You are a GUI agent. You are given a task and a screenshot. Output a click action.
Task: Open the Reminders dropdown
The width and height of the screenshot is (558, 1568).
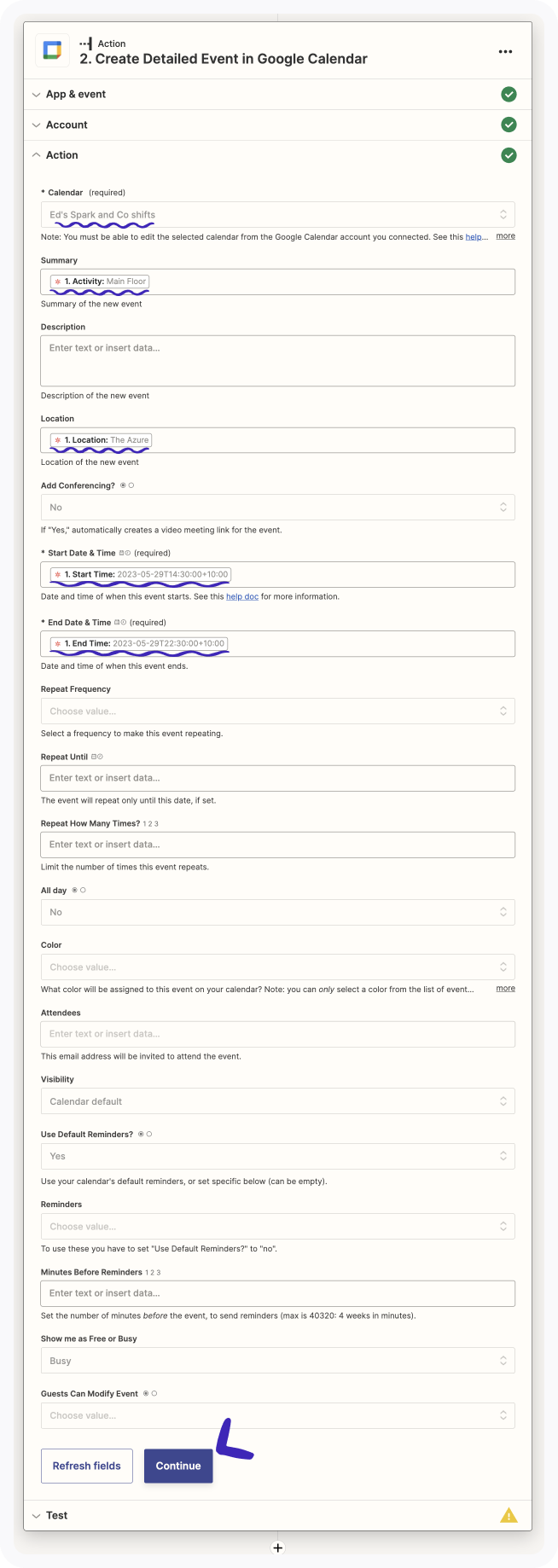tap(277, 1227)
